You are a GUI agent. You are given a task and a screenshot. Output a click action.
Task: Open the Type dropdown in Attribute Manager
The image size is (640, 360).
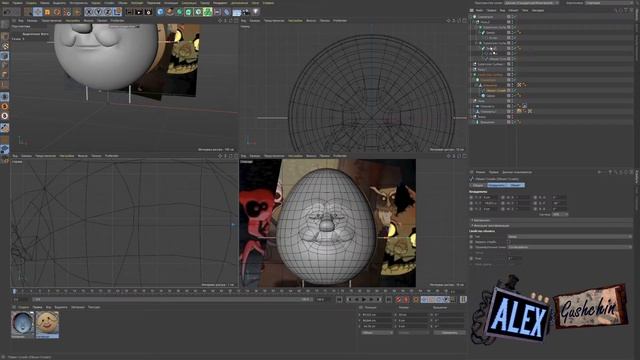pos(569,237)
